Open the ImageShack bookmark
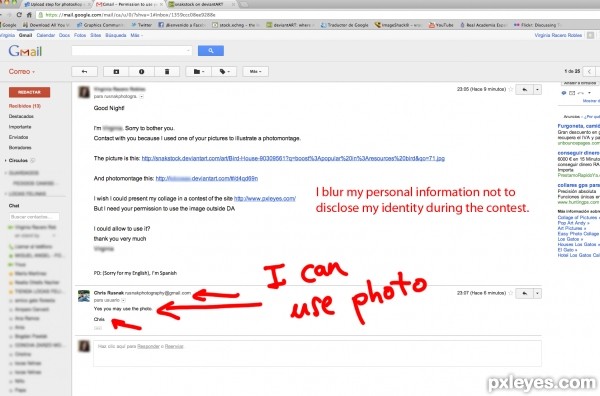 (399, 25)
